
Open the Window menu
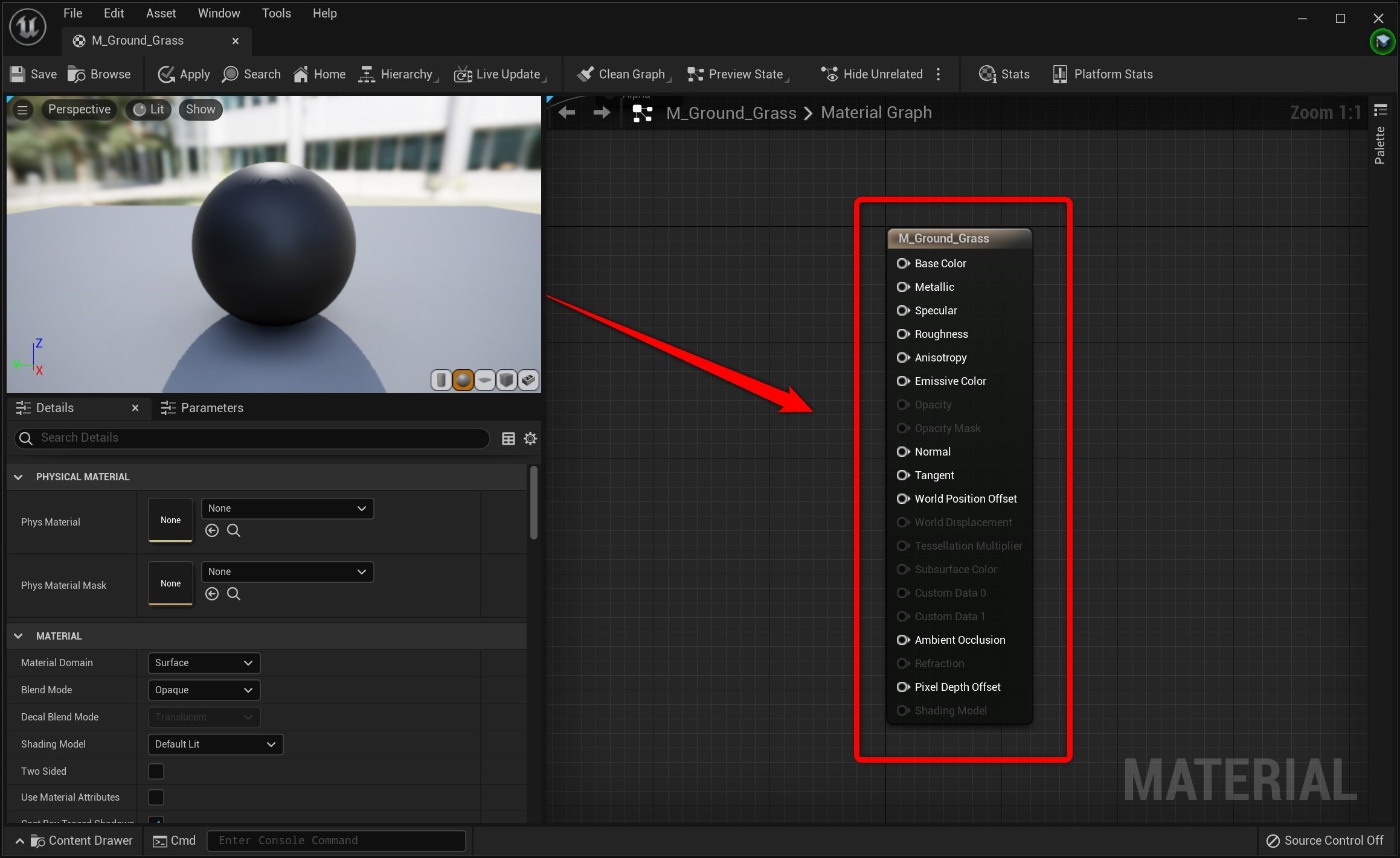[218, 13]
